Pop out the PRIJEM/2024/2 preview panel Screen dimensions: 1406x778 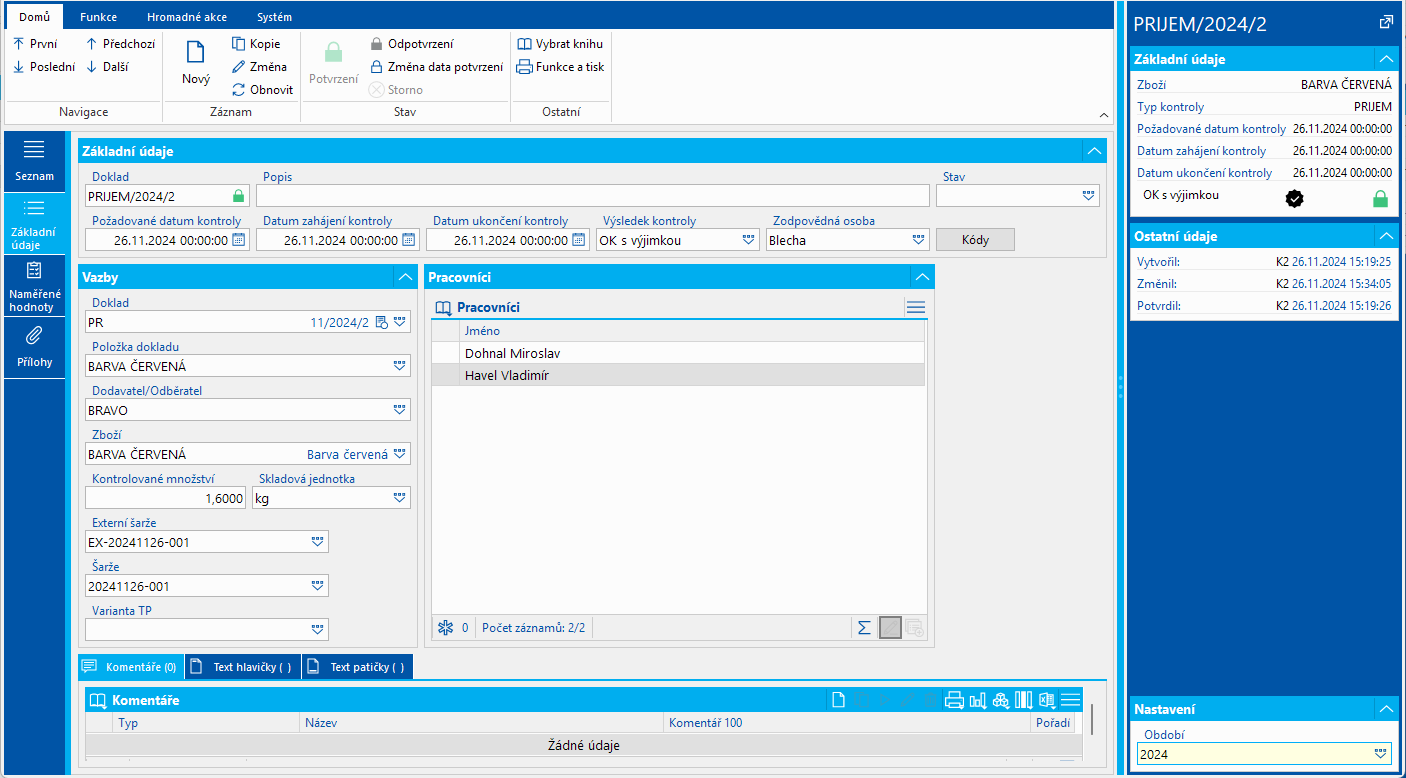(x=1386, y=22)
